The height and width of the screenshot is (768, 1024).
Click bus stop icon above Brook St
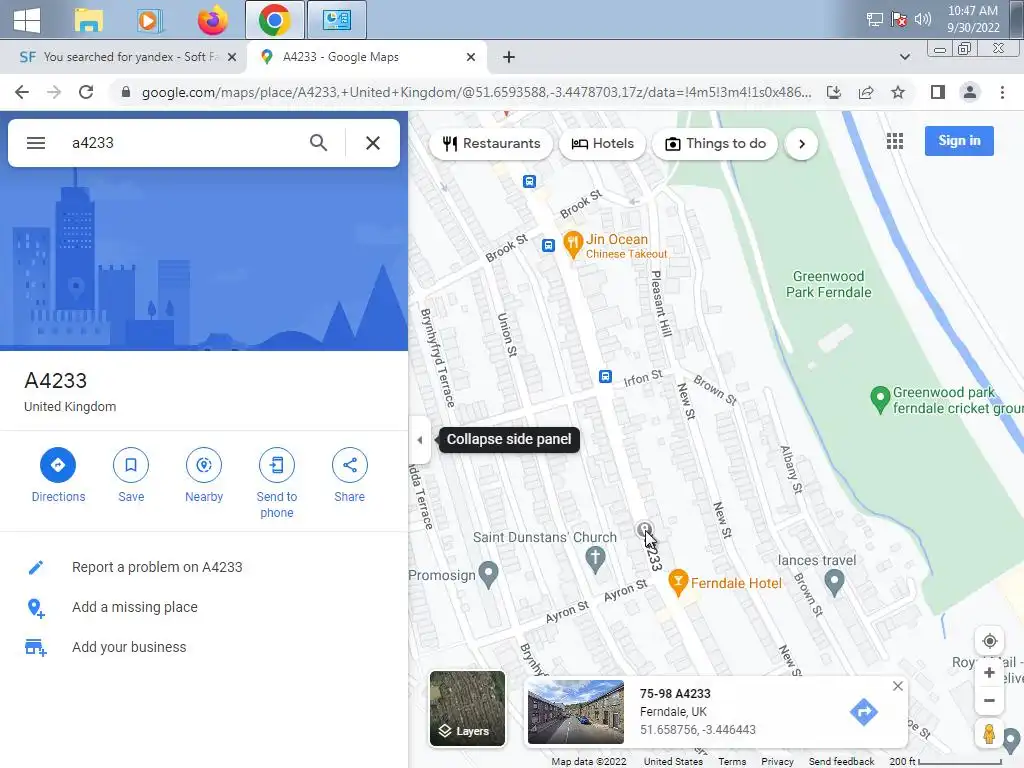tap(530, 181)
